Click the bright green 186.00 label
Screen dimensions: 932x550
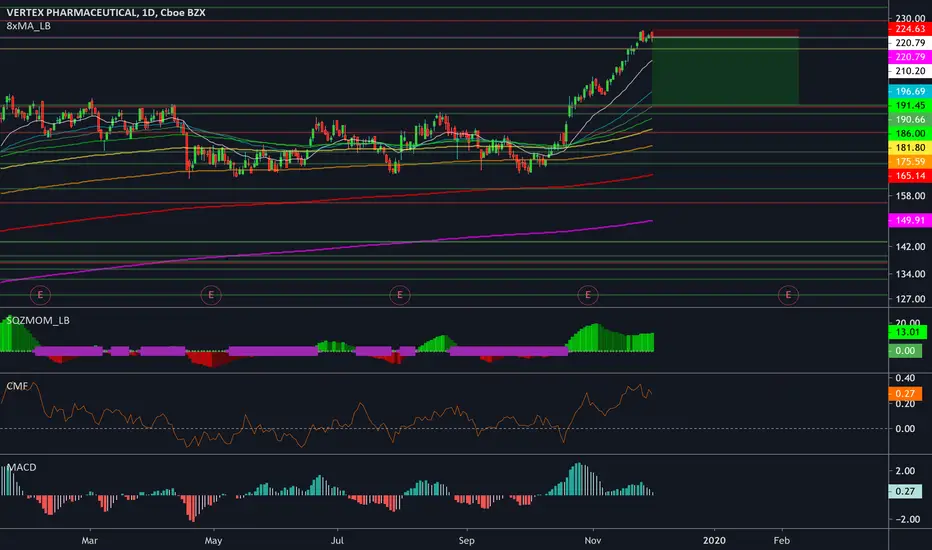[909, 134]
